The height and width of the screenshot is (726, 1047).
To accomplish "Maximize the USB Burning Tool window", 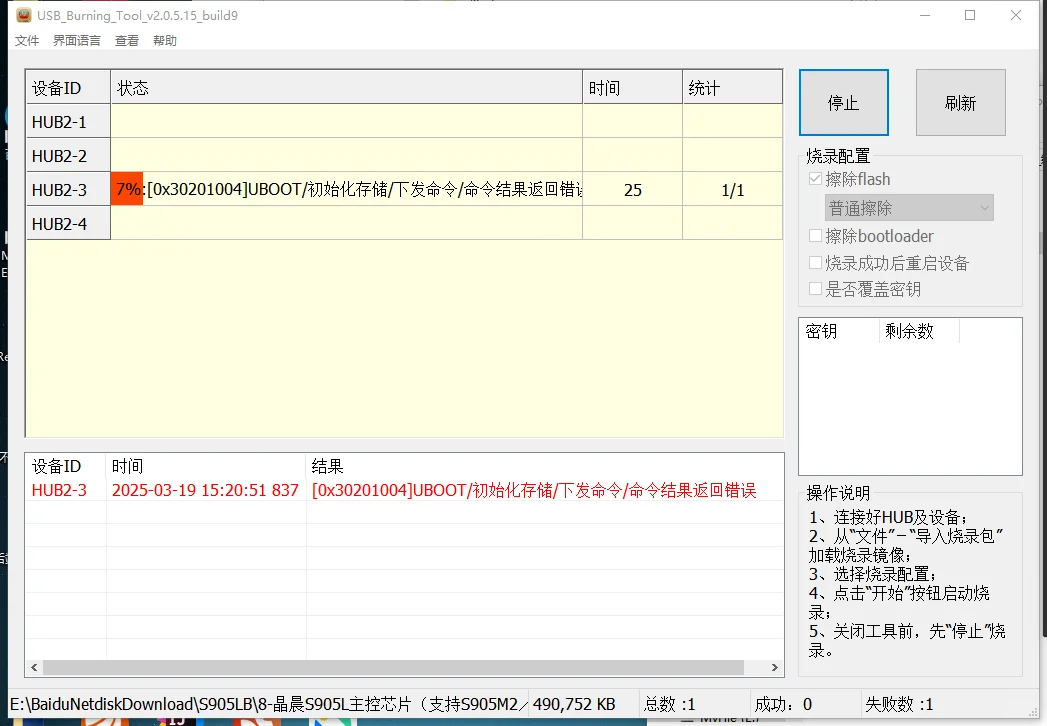I will pos(970,15).
